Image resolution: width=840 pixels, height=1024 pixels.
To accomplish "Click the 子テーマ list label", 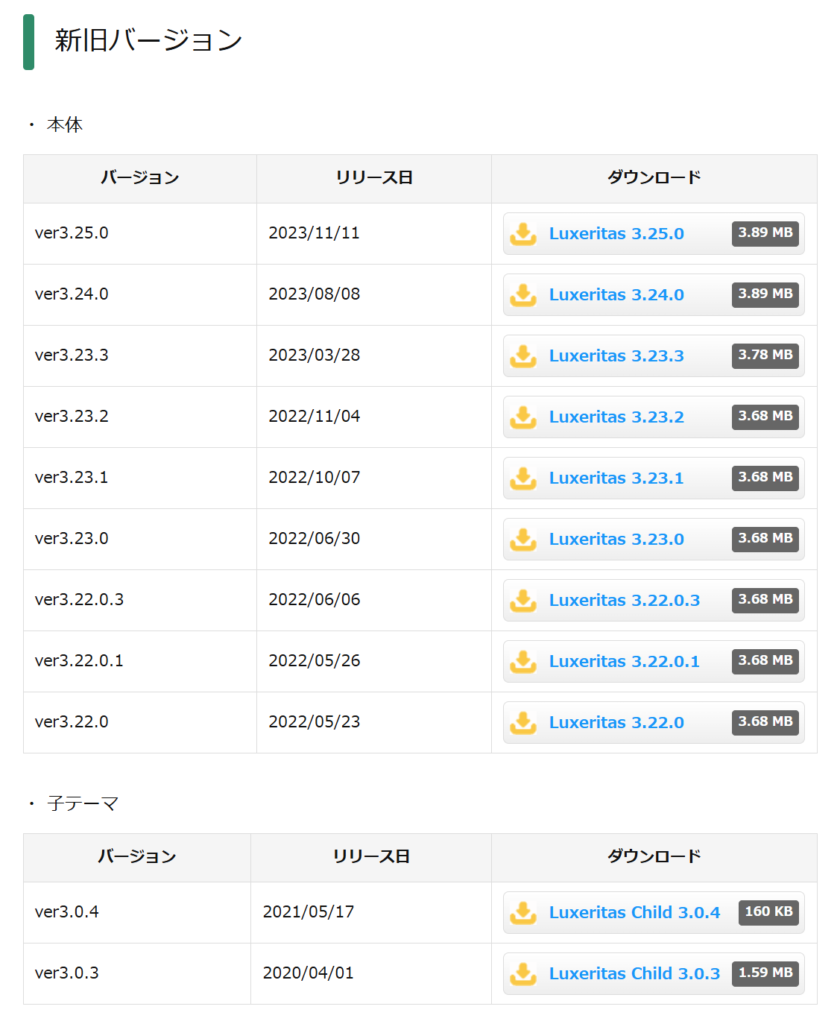I will point(82,803).
